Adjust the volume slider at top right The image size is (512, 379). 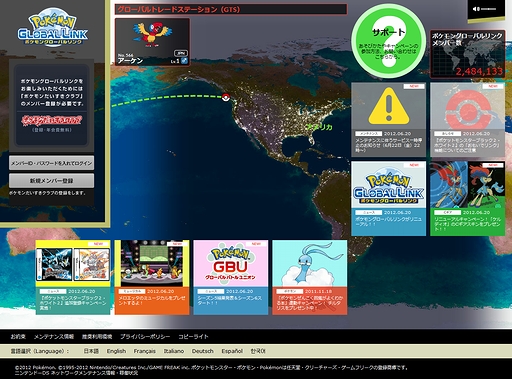[x=488, y=9]
